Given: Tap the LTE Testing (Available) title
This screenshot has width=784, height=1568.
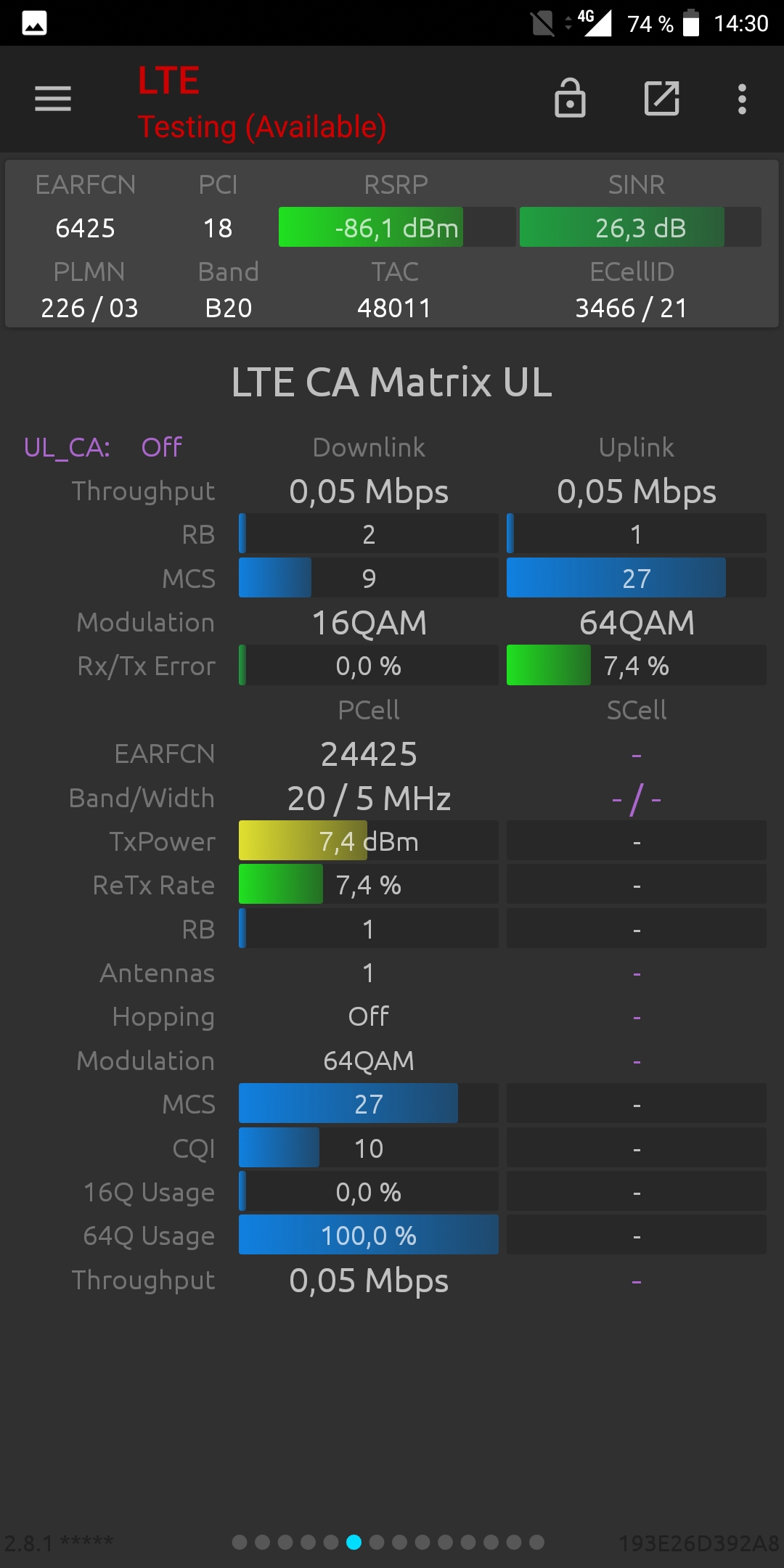Looking at the screenshot, I should pos(262,103).
